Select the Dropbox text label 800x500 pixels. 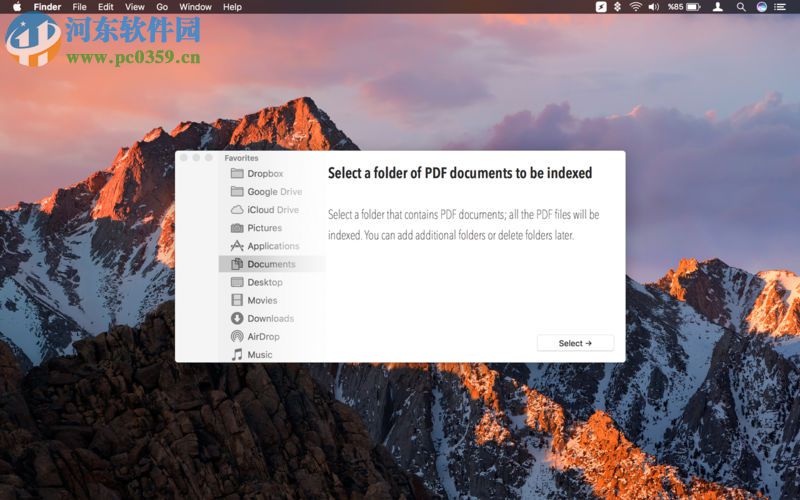coord(265,173)
